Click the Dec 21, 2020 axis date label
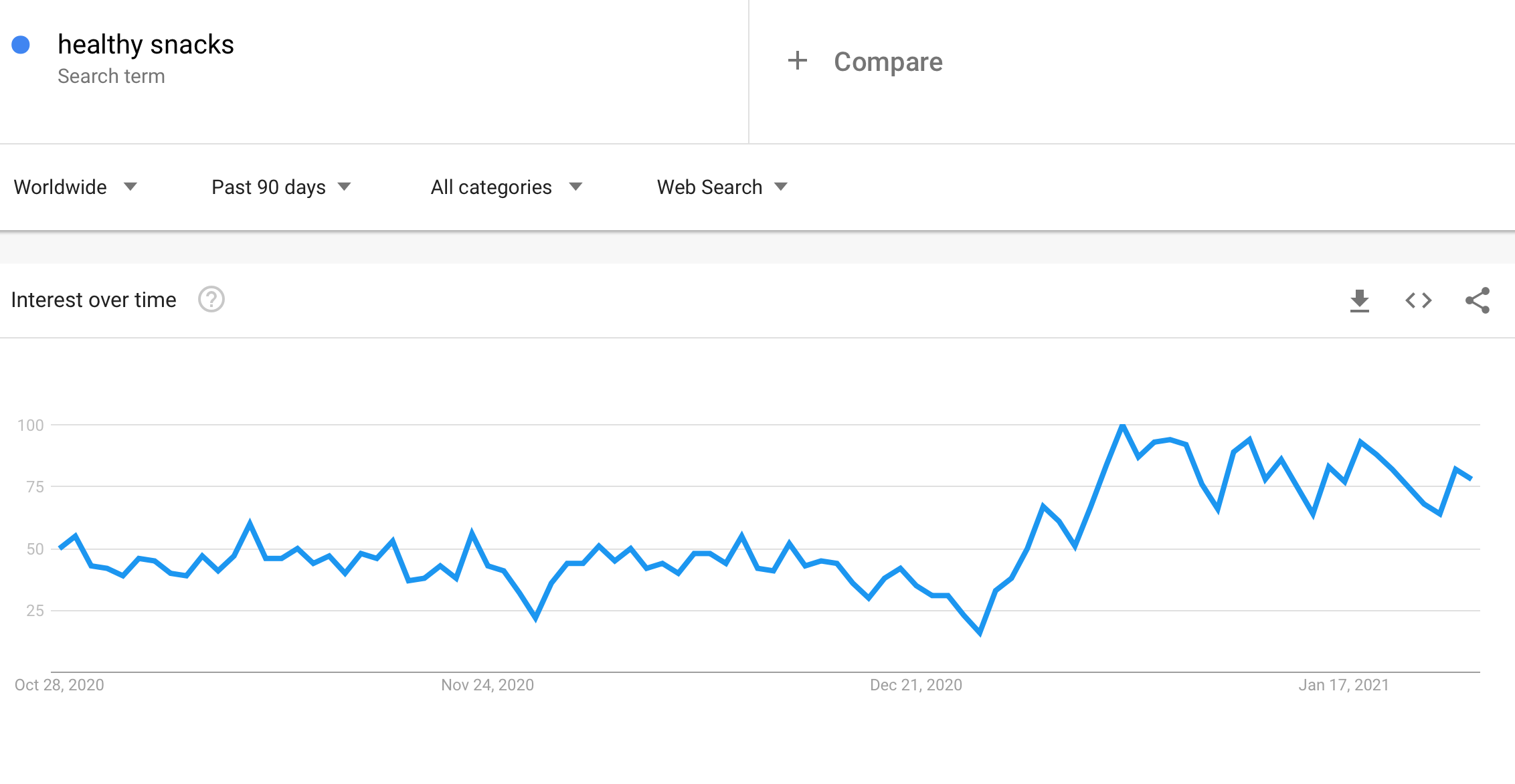This screenshot has width=1515, height=784. [x=915, y=685]
